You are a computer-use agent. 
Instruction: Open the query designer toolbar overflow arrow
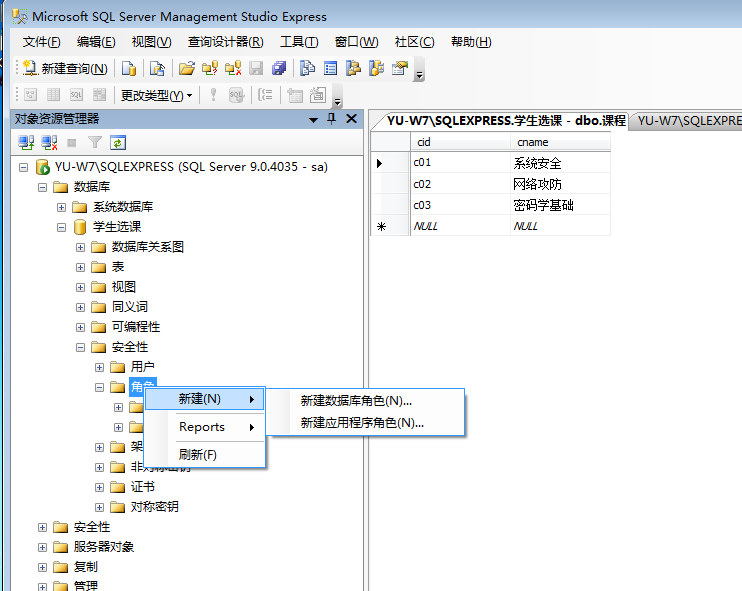click(x=337, y=101)
